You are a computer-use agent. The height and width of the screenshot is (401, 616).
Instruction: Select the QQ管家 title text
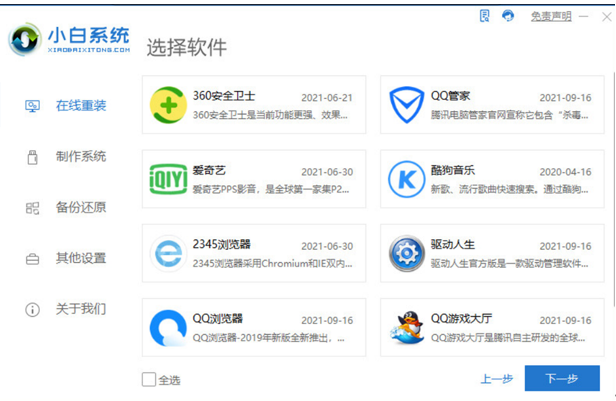450,96
